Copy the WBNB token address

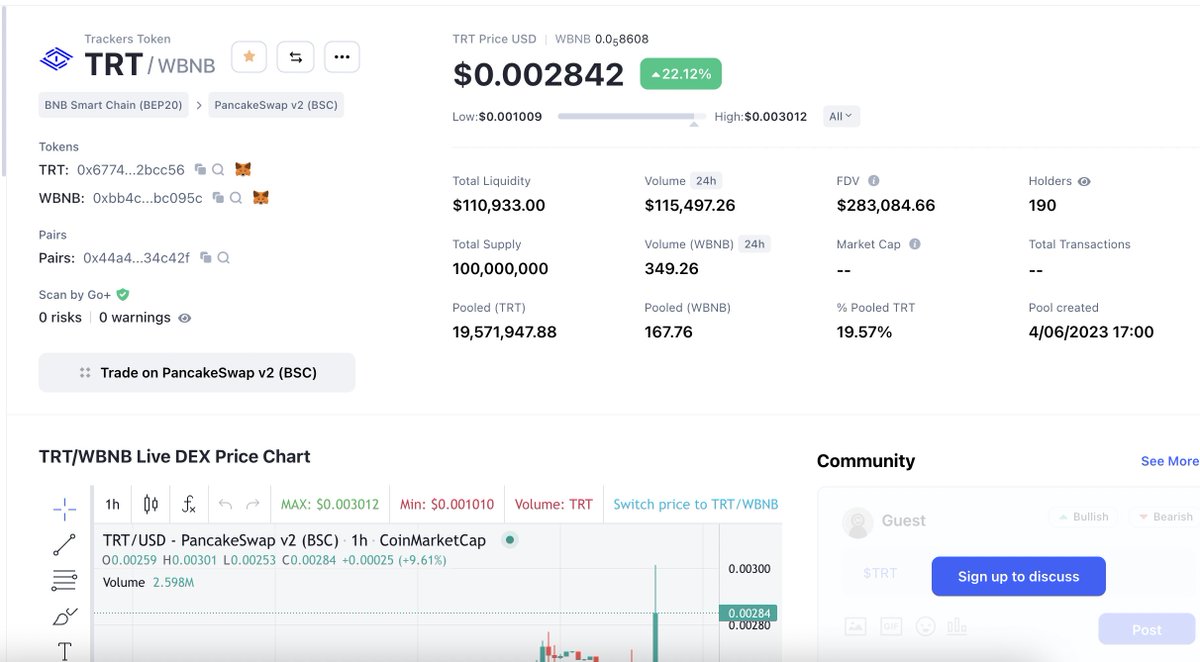[x=218, y=198]
